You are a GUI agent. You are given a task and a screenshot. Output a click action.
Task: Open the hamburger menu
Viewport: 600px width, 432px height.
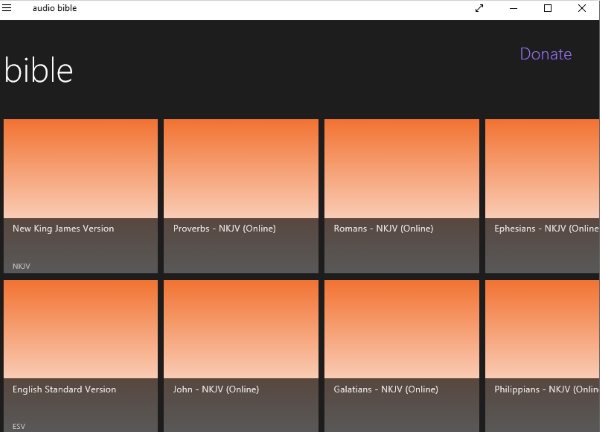point(7,8)
